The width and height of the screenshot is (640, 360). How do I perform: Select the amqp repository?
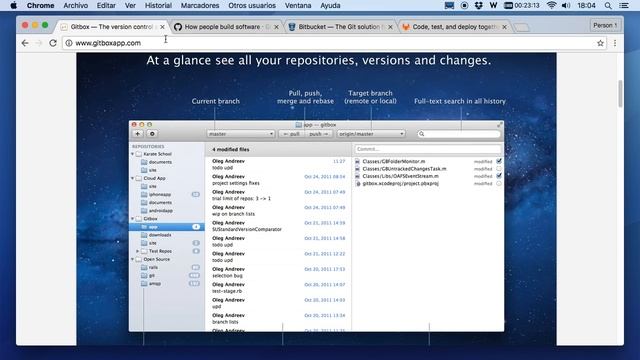pos(167,283)
